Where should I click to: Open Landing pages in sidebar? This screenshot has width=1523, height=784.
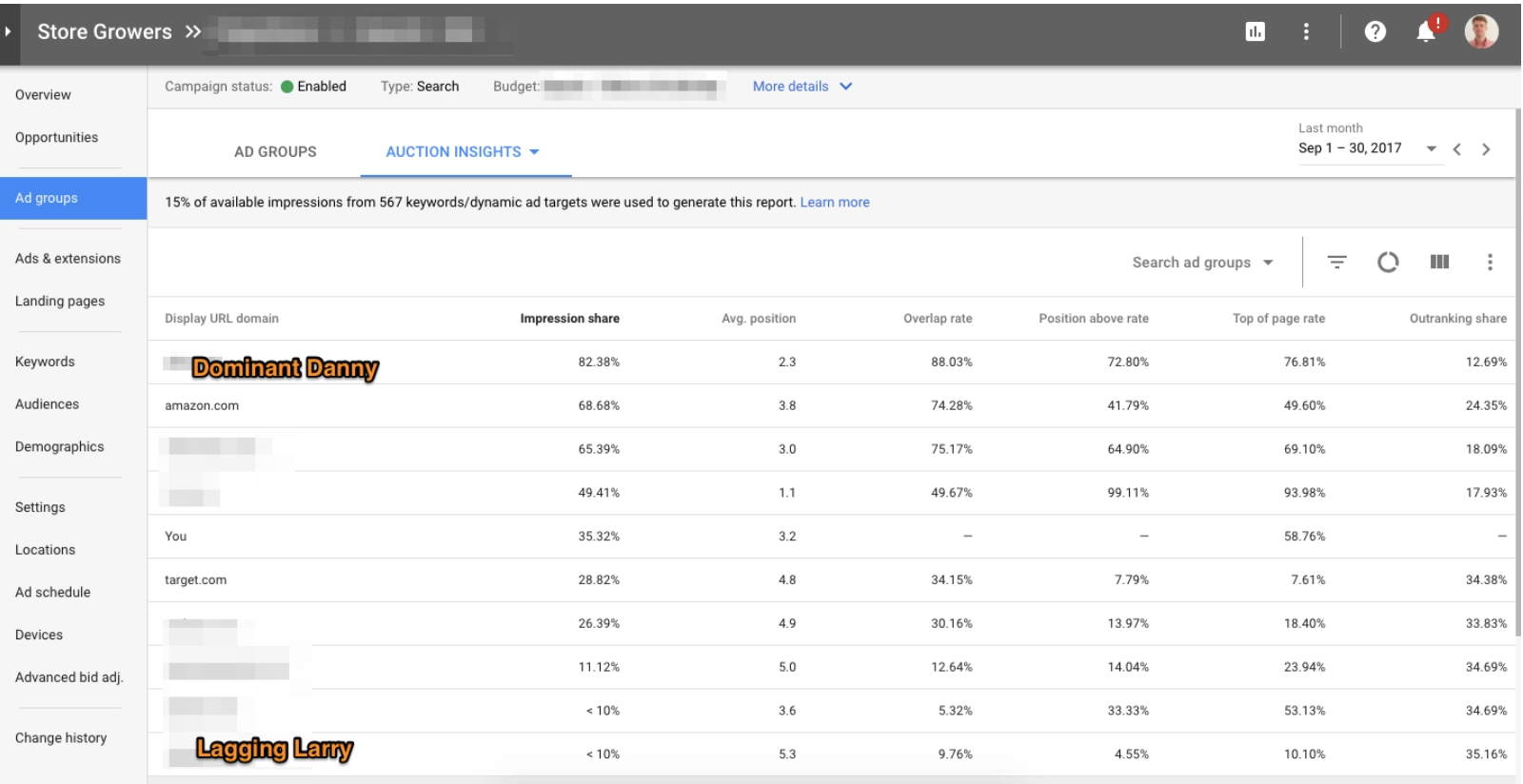60,302
